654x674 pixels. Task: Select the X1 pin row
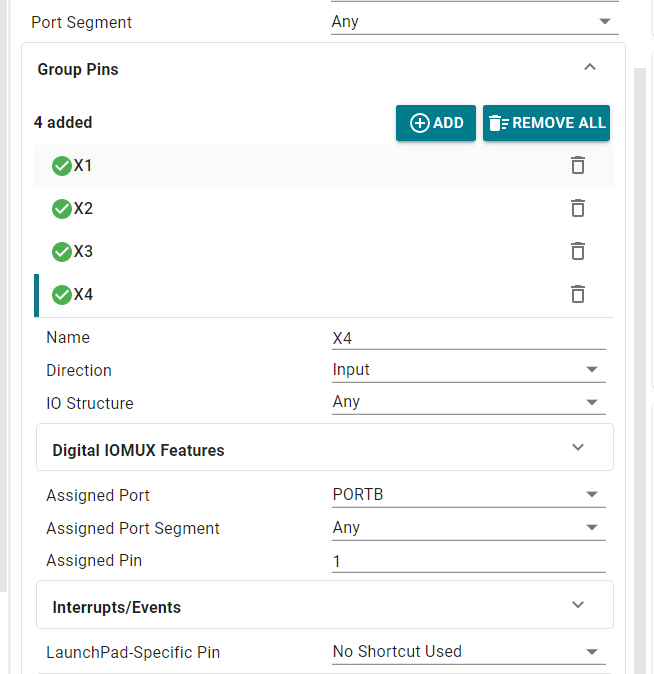click(324, 166)
